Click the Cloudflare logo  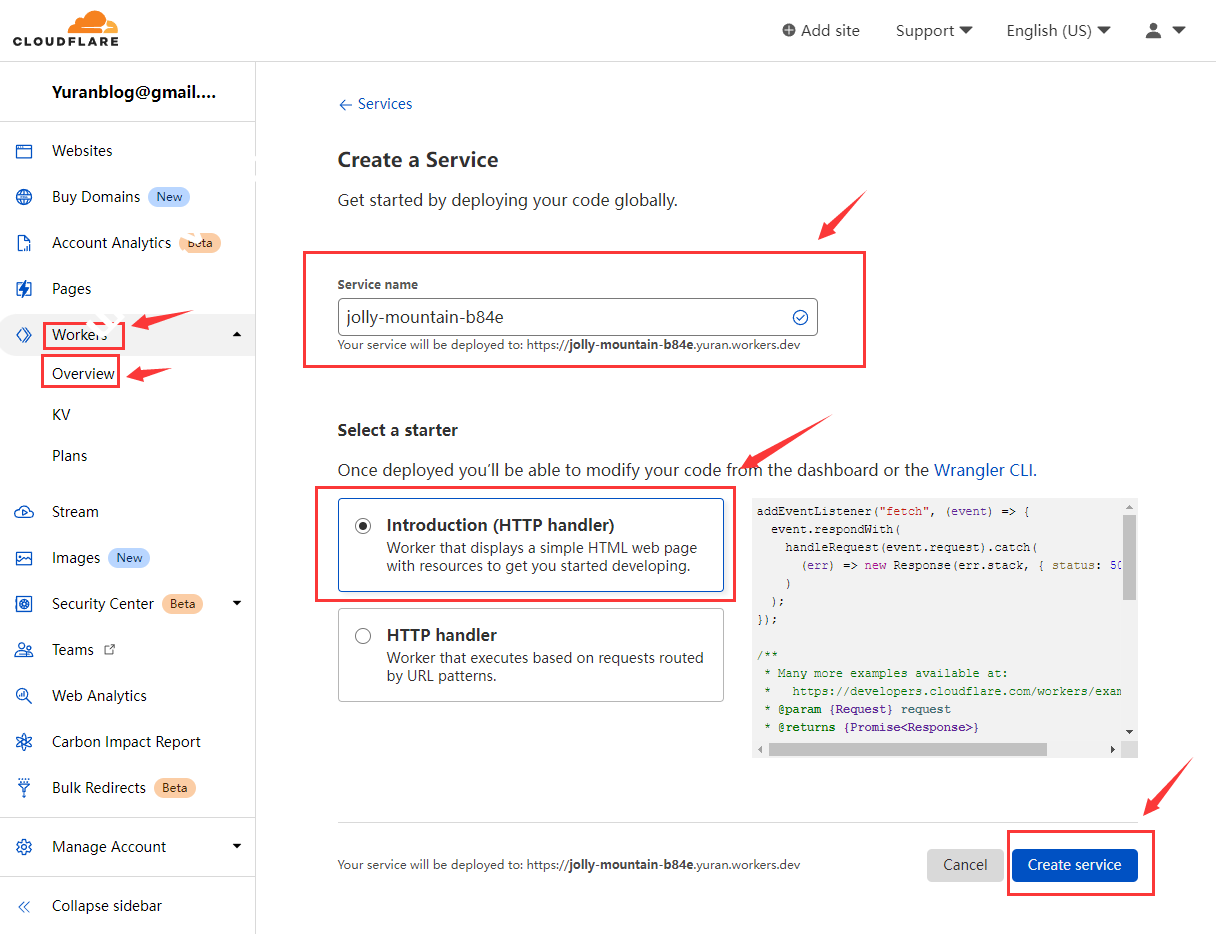[66, 29]
